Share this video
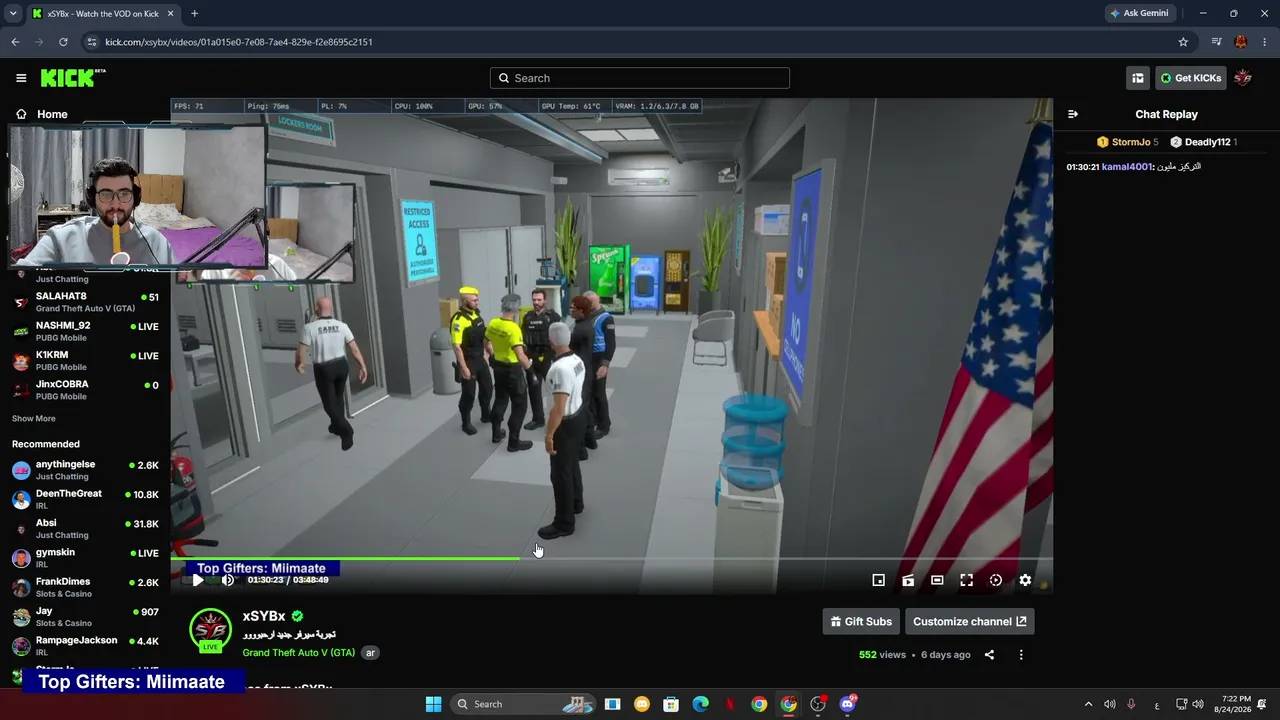The height and width of the screenshot is (720, 1280). (x=989, y=655)
